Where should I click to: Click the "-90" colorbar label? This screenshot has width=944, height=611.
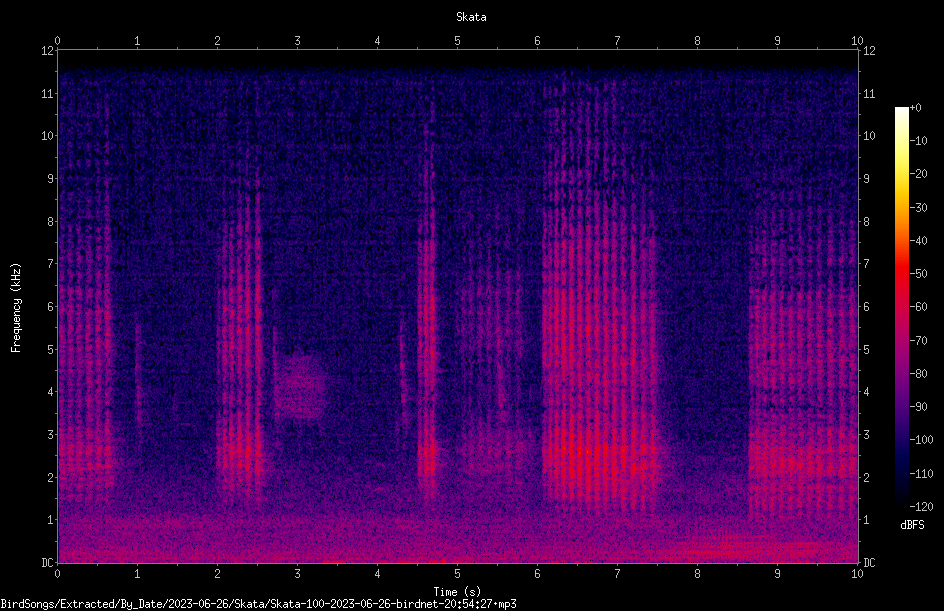coord(918,407)
